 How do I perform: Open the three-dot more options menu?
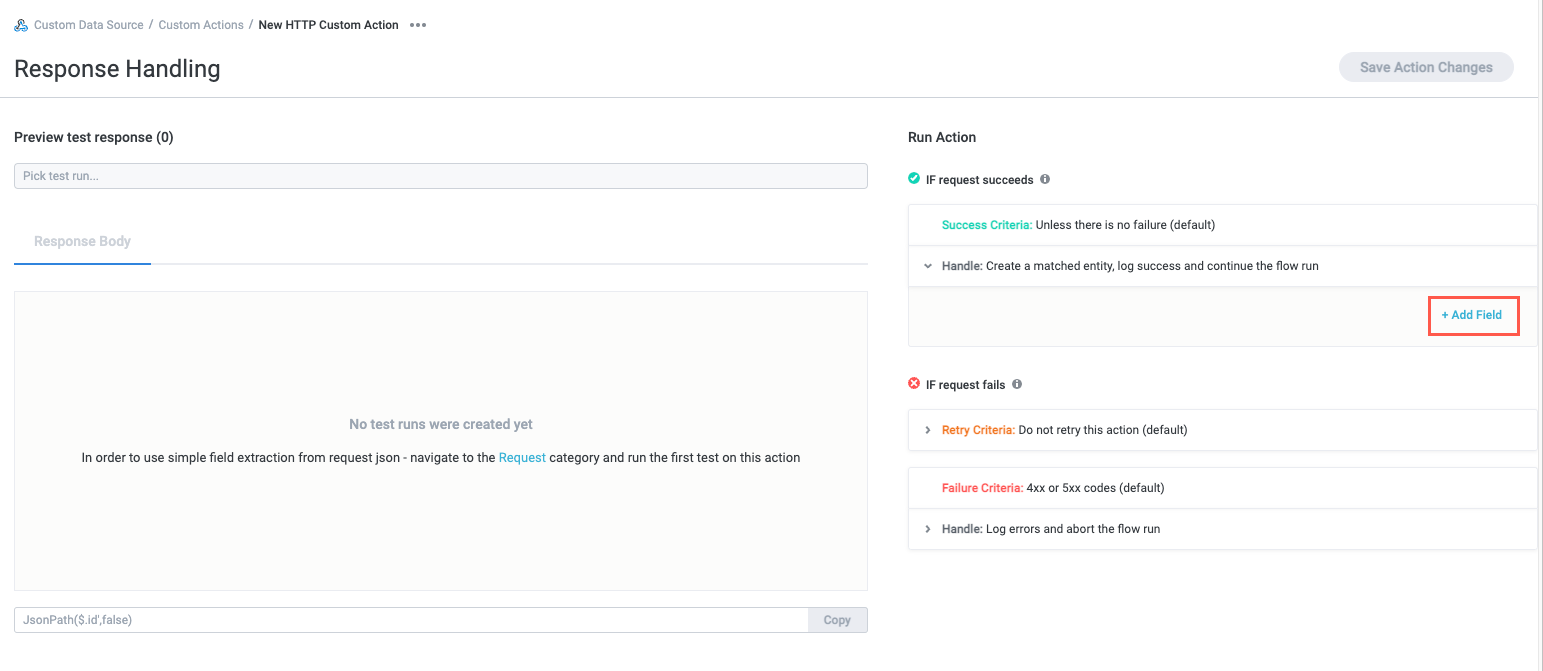point(418,25)
